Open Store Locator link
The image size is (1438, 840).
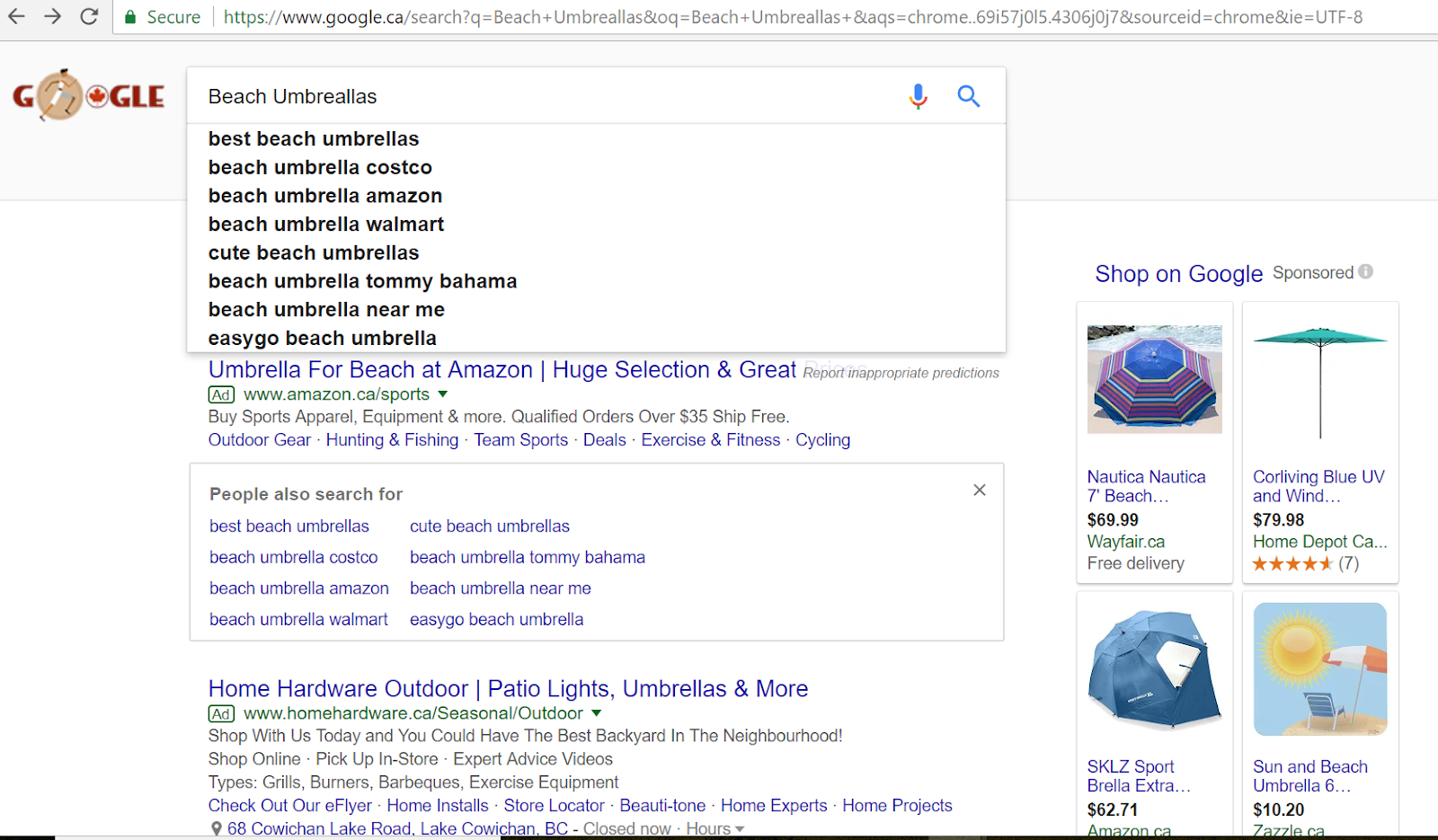pyautogui.click(x=555, y=806)
